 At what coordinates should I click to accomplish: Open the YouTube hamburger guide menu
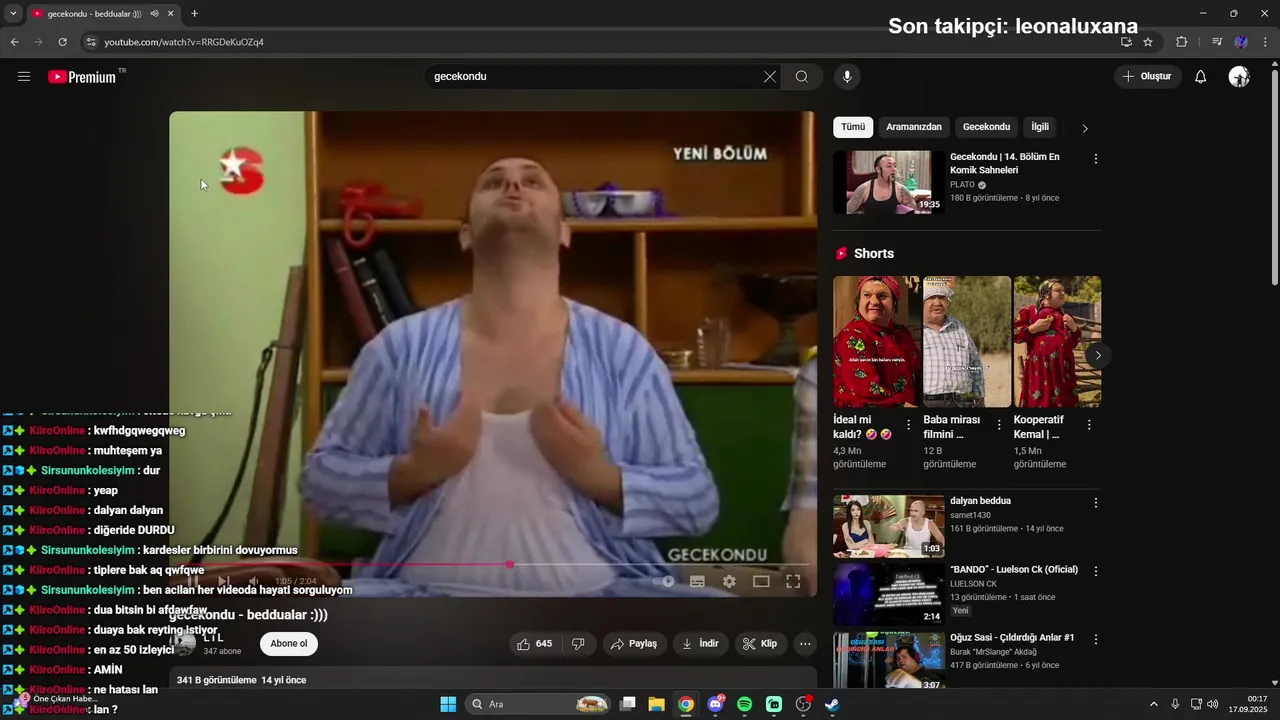click(24, 77)
